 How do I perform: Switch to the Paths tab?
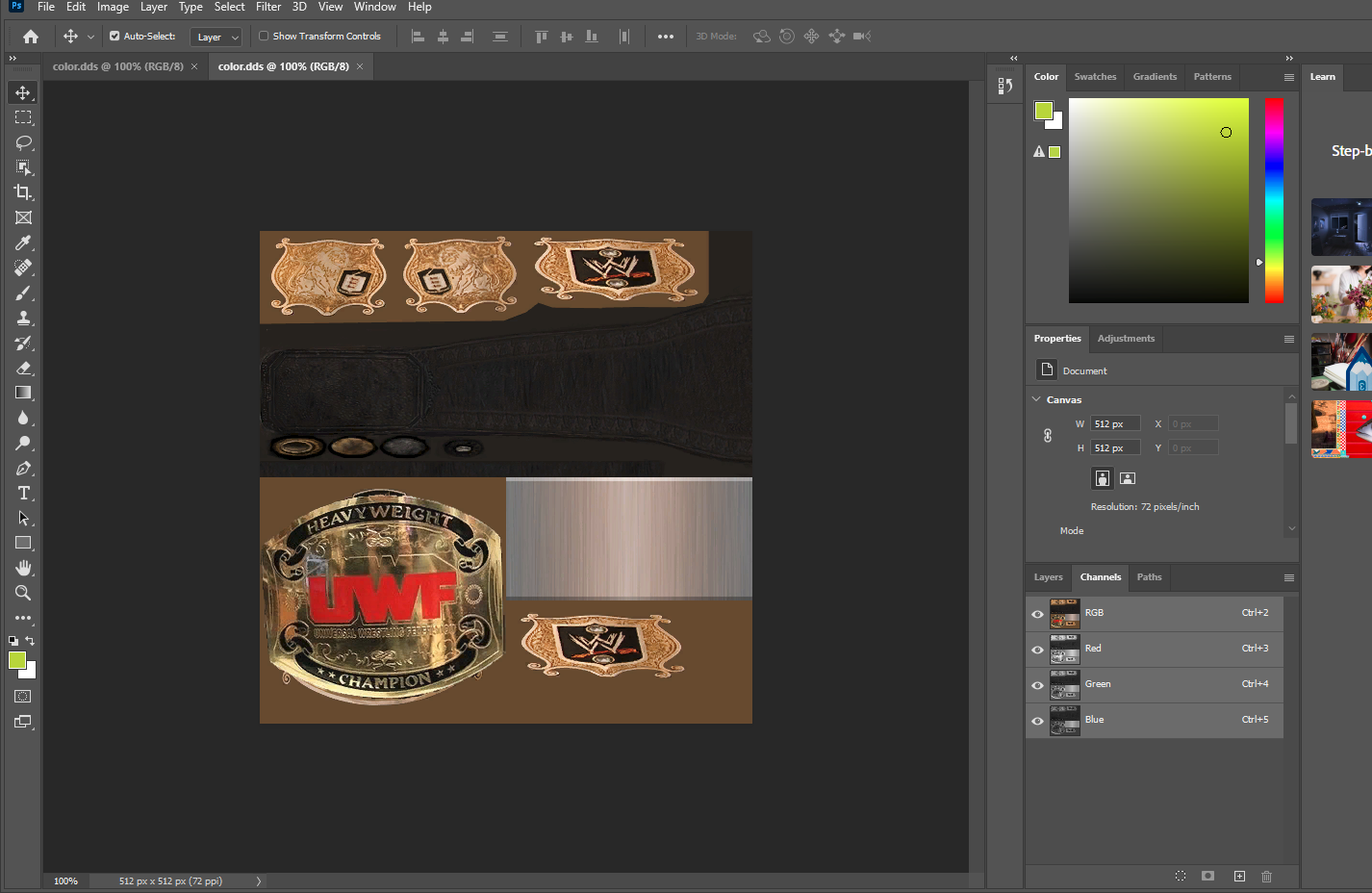(1149, 577)
